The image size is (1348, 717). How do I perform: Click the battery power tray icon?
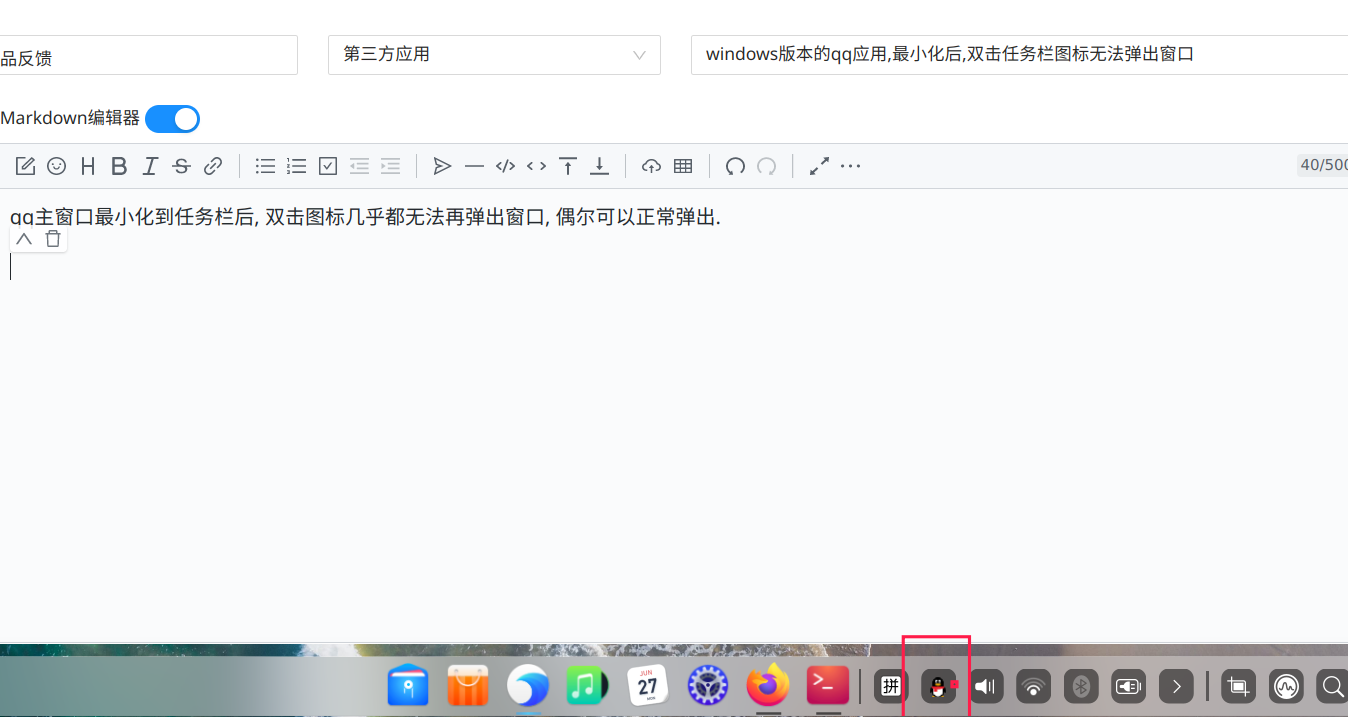[1129, 686]
